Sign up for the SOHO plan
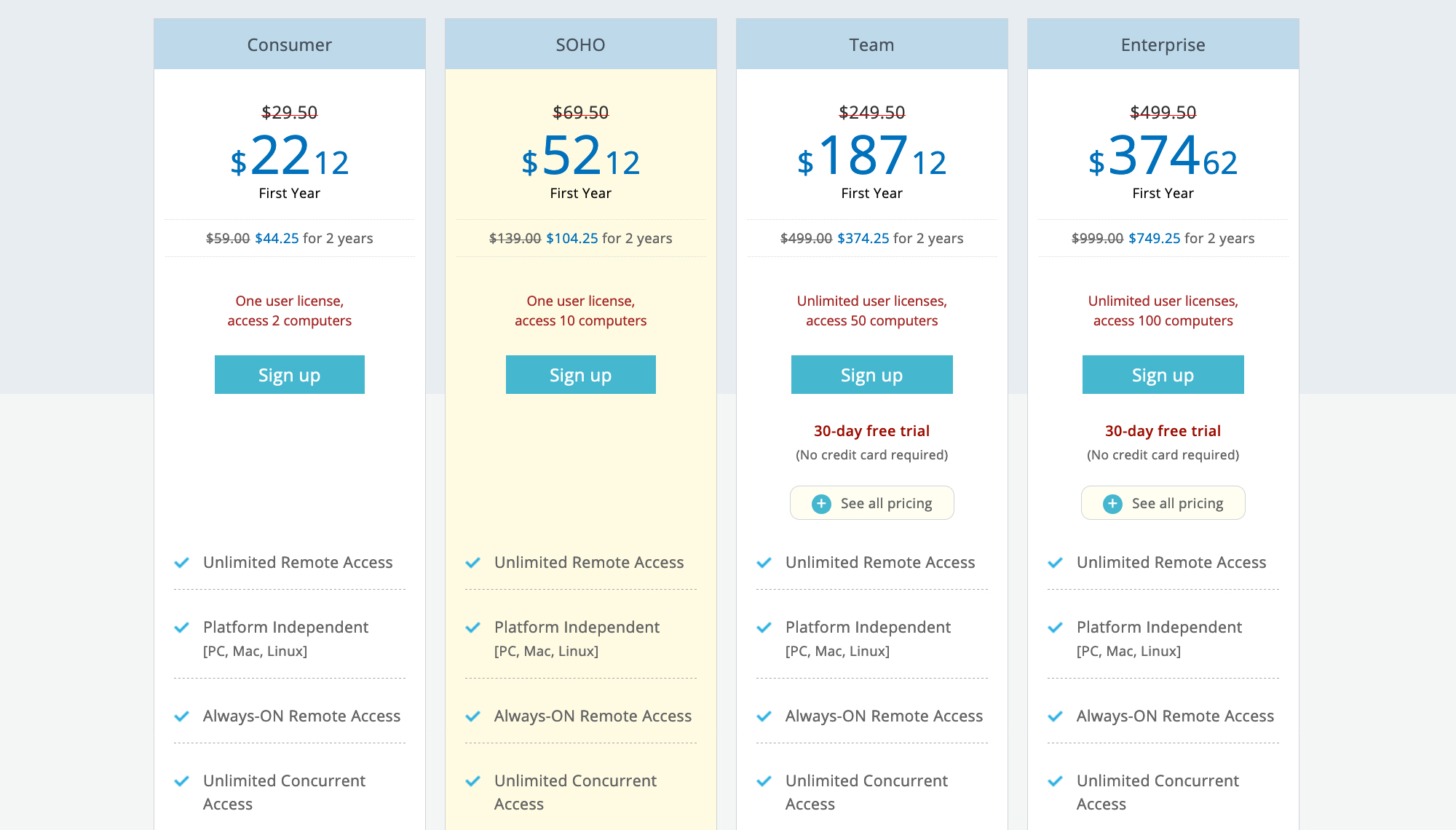This screenshot has height=830, width=1456. tap(580, 375)
